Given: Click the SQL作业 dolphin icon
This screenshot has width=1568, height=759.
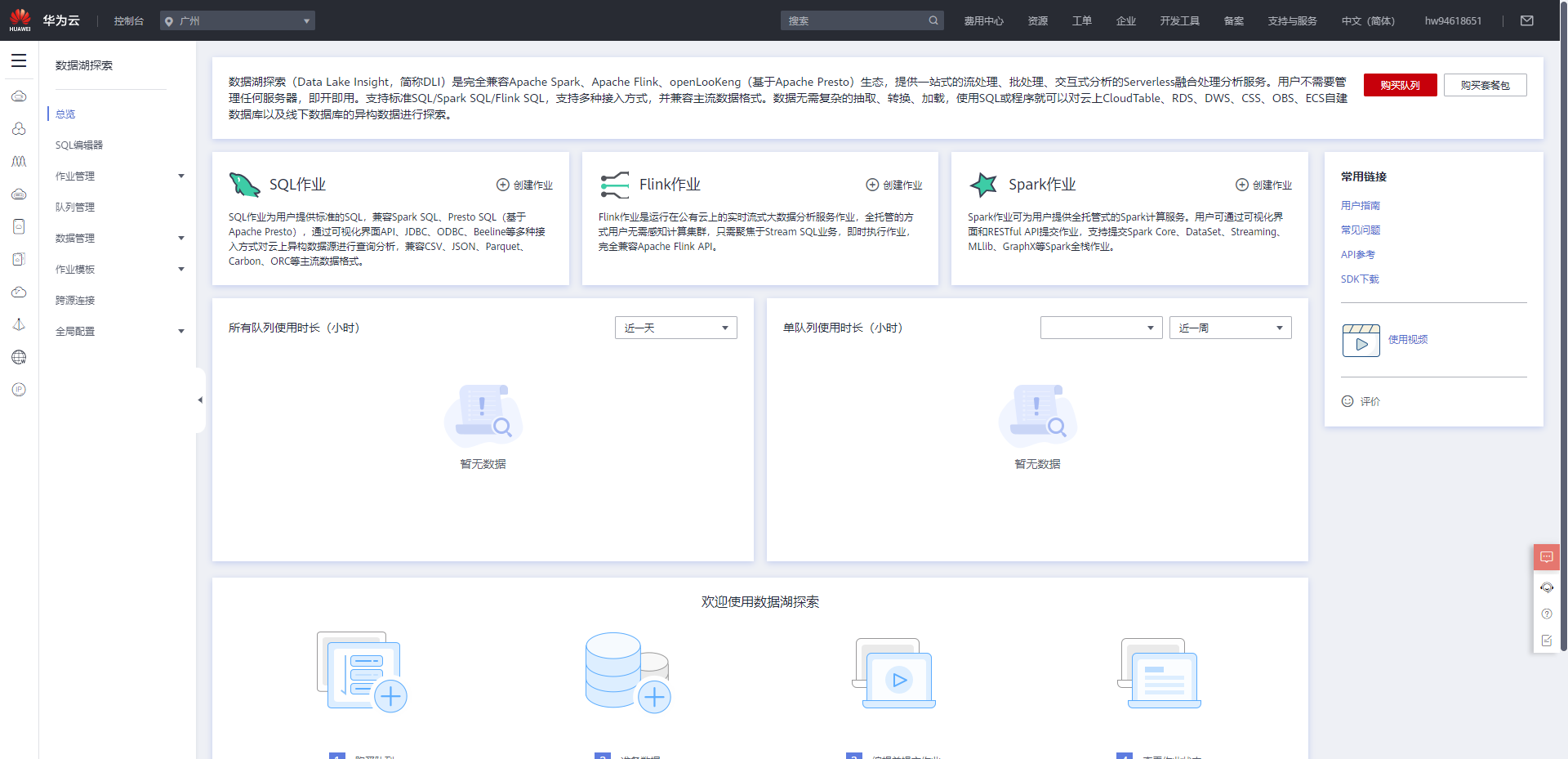Looking at the screenshot, I should 244,185.
